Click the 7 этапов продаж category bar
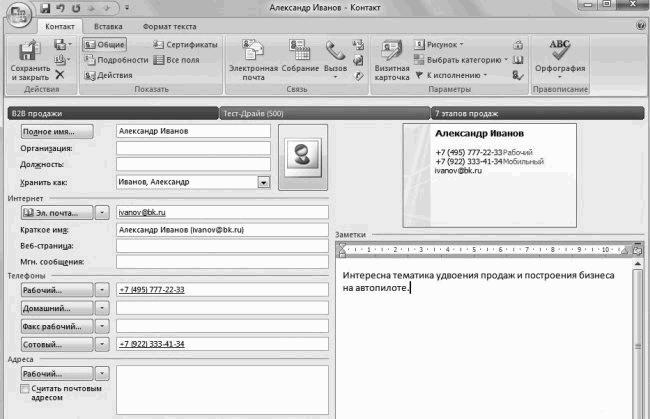 click(x=538, y=113)
